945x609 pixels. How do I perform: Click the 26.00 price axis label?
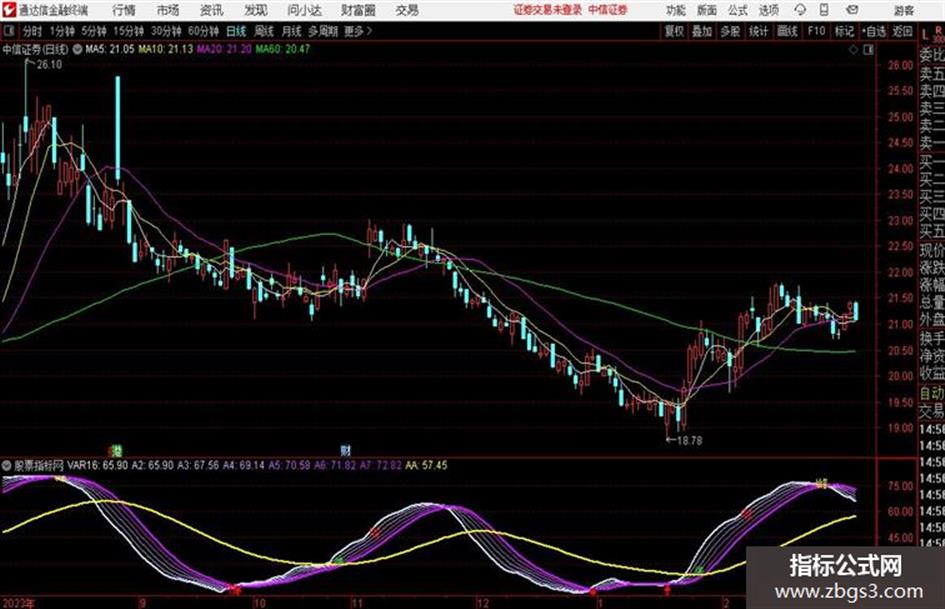point(900,65)
